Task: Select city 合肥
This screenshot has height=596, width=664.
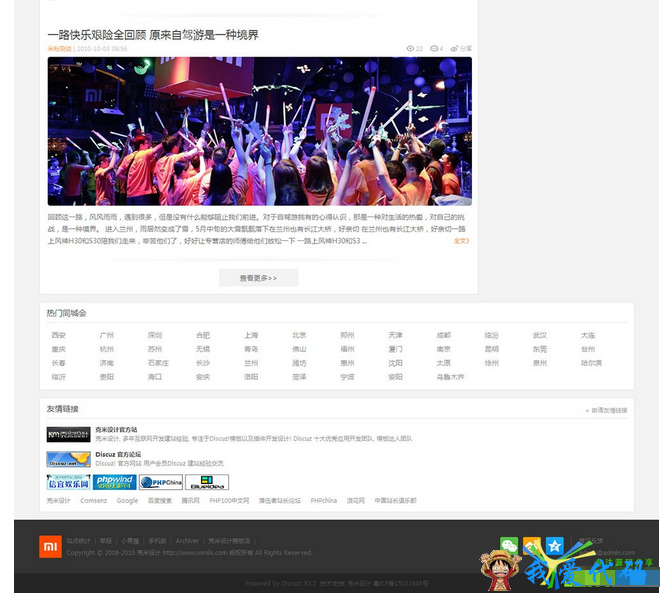Action: coord(203,335)
